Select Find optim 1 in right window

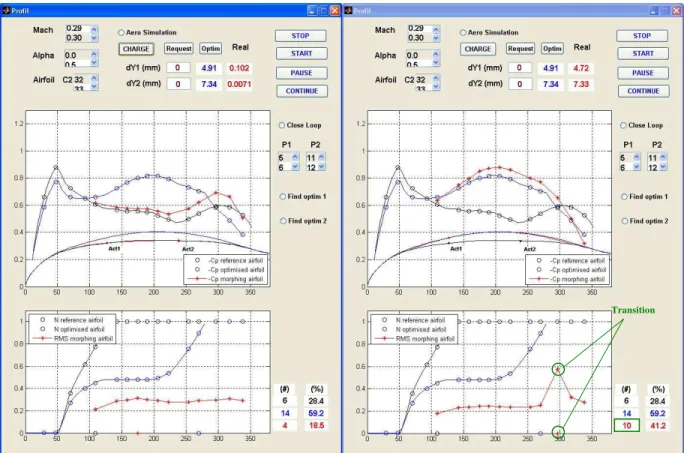[624, 197]
